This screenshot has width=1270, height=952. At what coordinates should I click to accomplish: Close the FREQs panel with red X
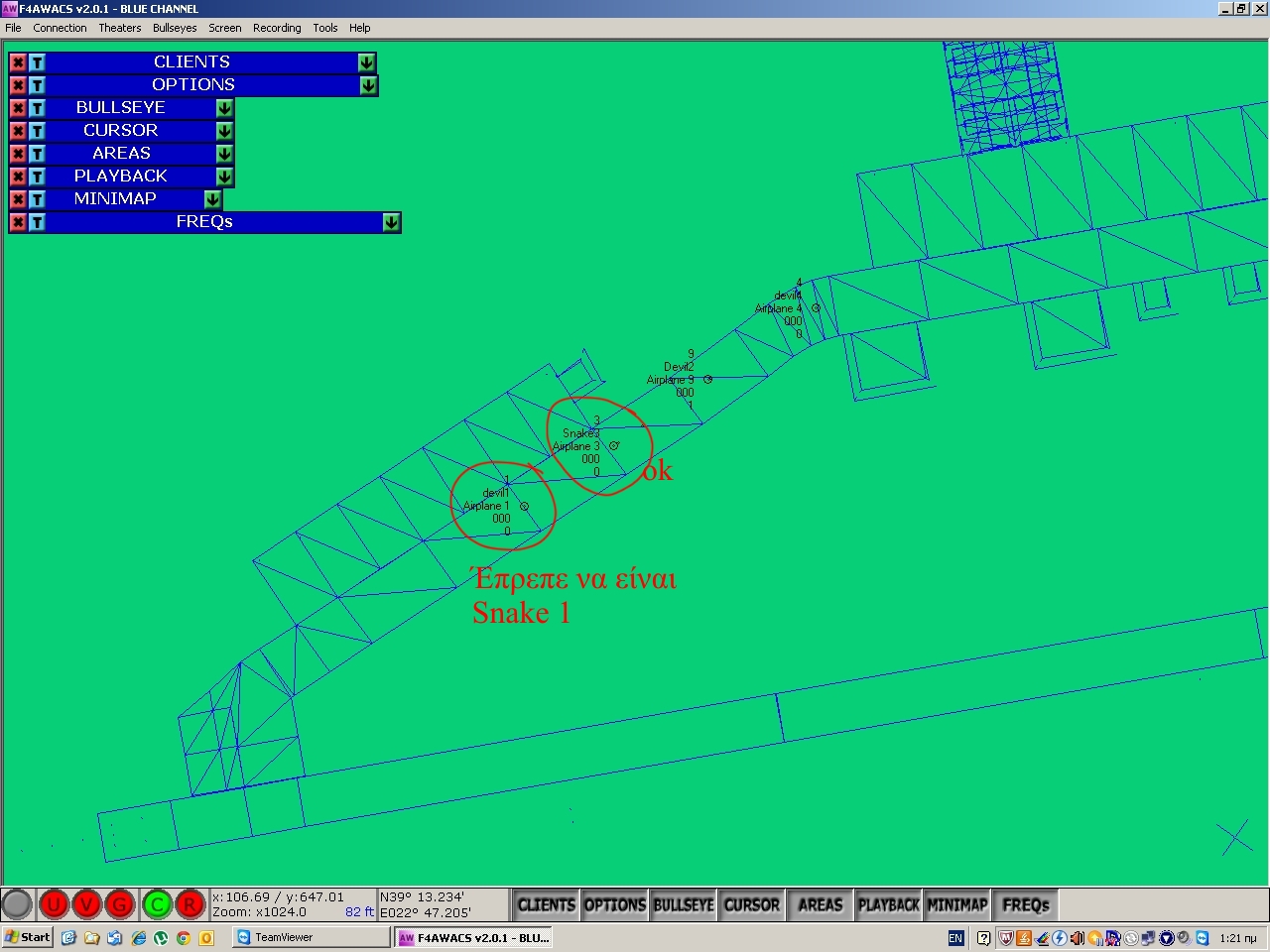click(x=18, y=222)
